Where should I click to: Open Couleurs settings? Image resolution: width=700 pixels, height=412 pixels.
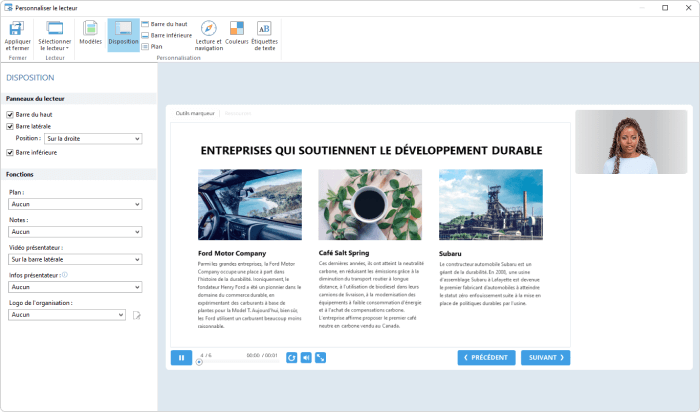pyautogui.click(x=237, y=33)
